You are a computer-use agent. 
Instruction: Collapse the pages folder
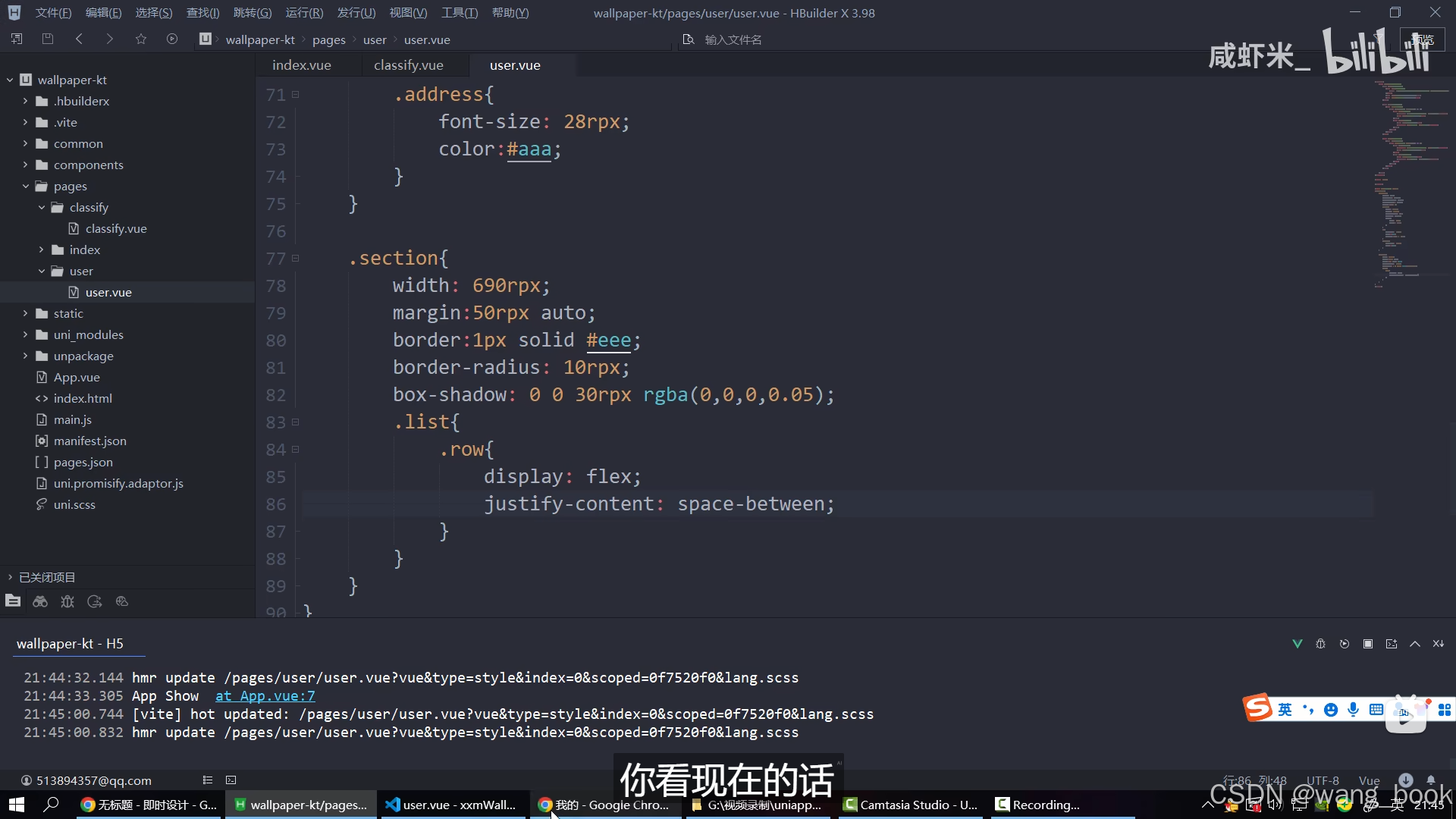25,186
